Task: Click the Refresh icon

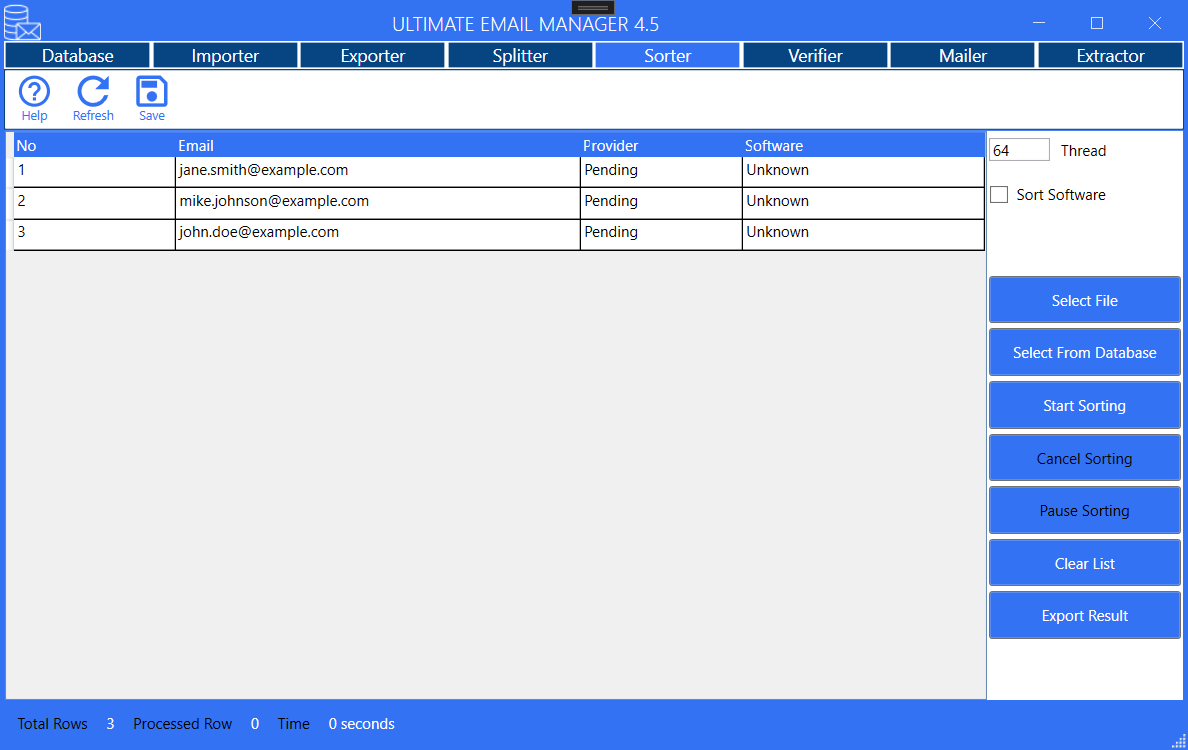Action: click(x=93, y=97)
